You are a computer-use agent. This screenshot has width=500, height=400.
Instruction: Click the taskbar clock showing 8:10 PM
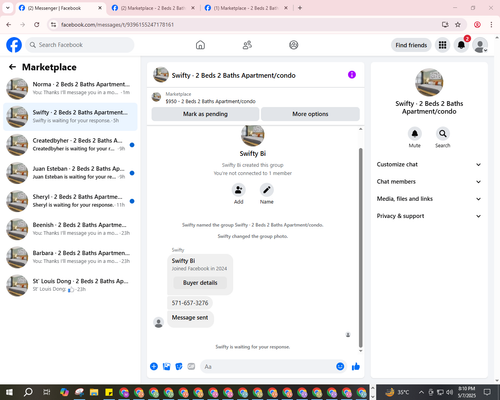pyautogui.click(x=466, y=392)
